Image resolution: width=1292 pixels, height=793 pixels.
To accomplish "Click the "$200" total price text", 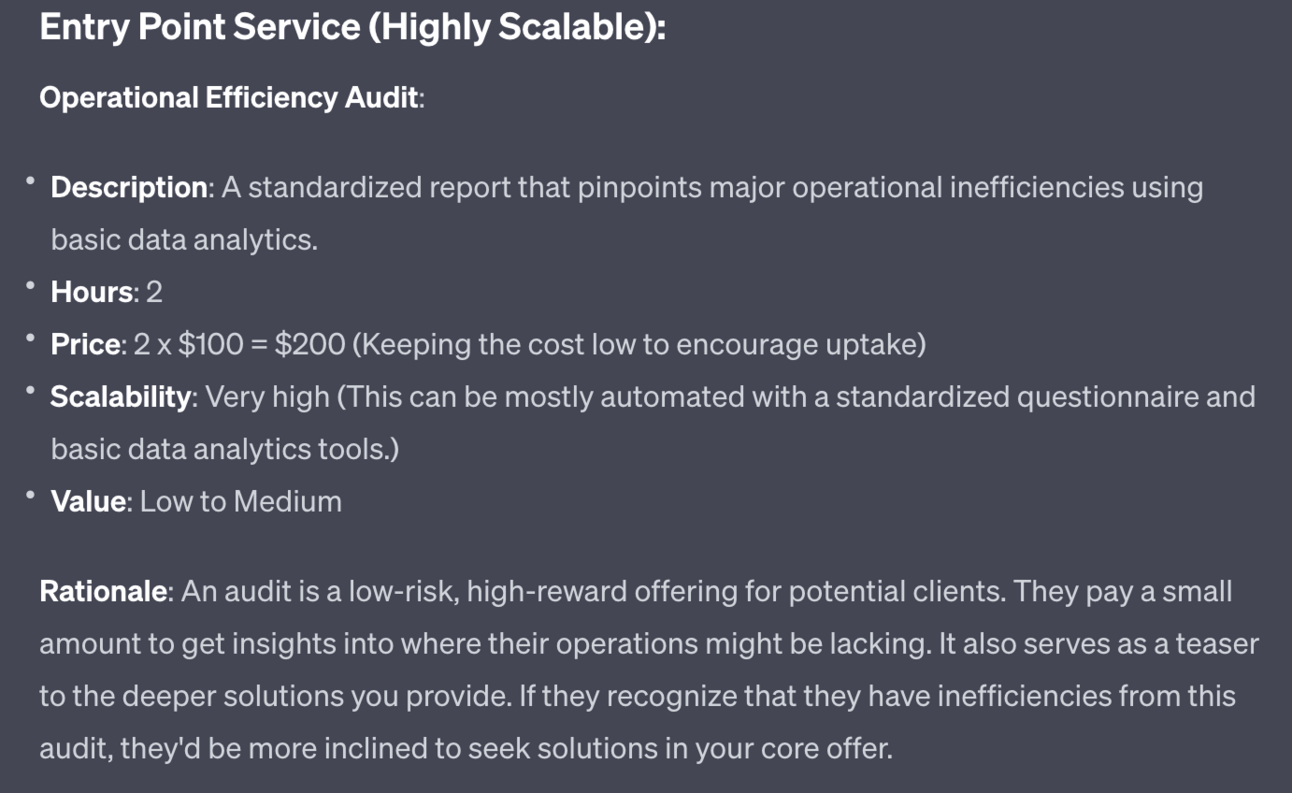I will point(310,344).
